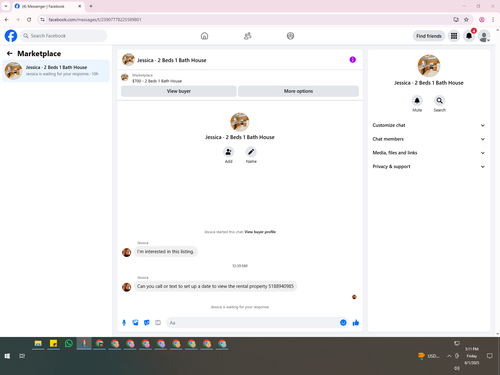Expand the Customize chat section

point(428,125)
